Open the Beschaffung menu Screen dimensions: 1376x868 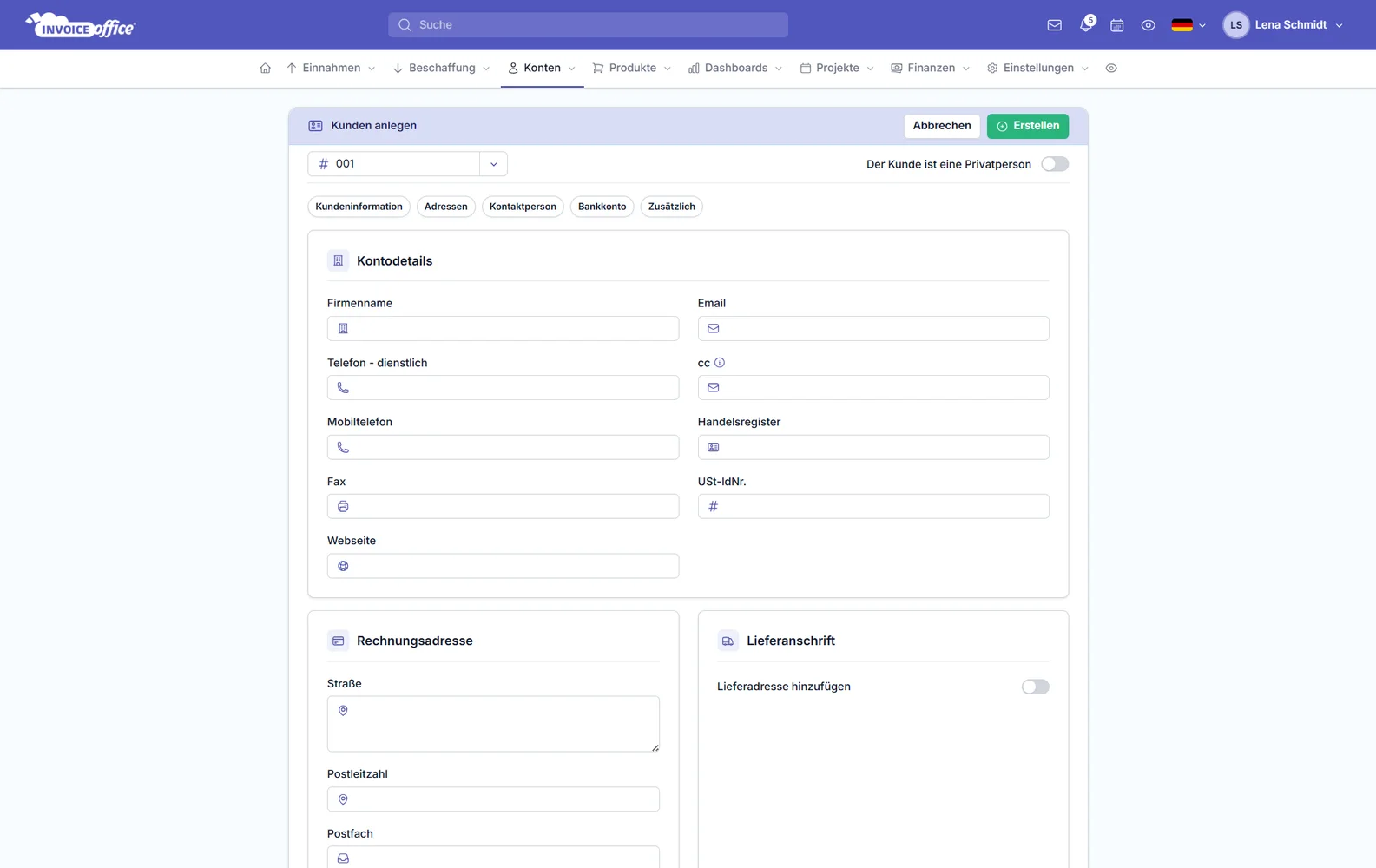tap(442, 68)
